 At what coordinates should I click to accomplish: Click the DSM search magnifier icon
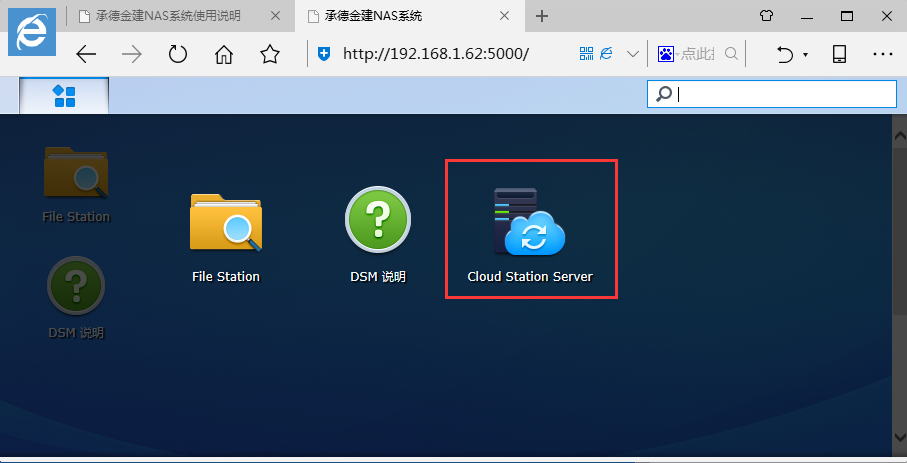(663, 94)
